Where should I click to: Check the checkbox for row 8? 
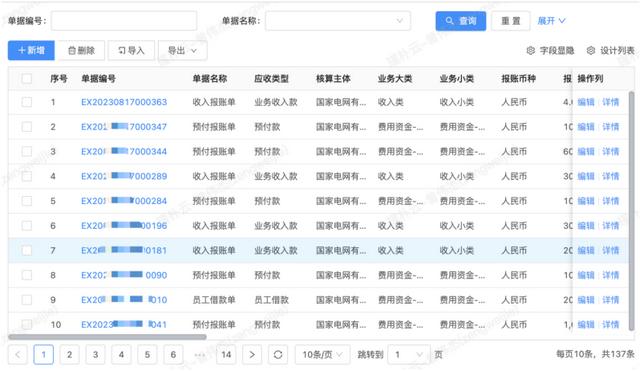pyautogui.click(x=27, y=275)
